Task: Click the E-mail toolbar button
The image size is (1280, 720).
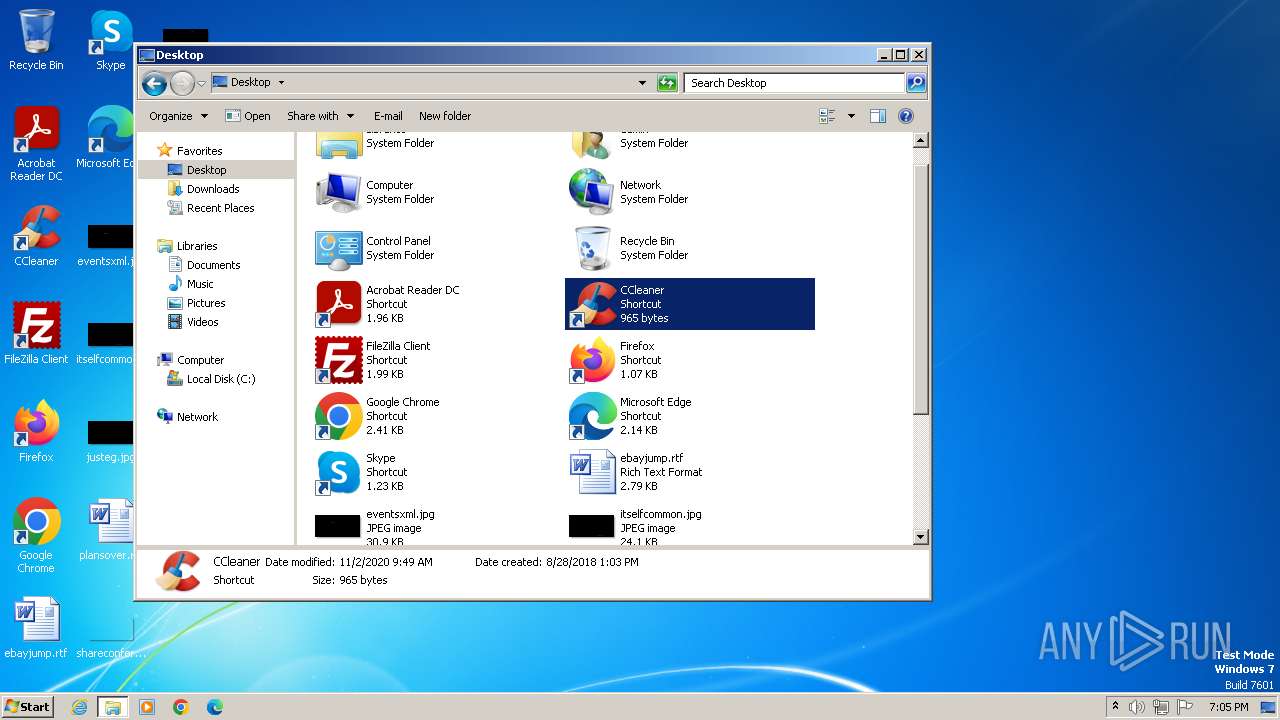Action: click(x=388, y=116)
